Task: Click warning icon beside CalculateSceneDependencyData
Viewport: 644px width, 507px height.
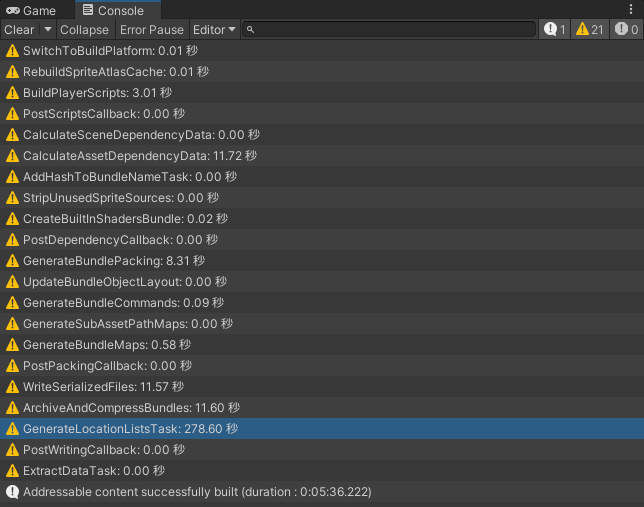Action: click(12, 135)
